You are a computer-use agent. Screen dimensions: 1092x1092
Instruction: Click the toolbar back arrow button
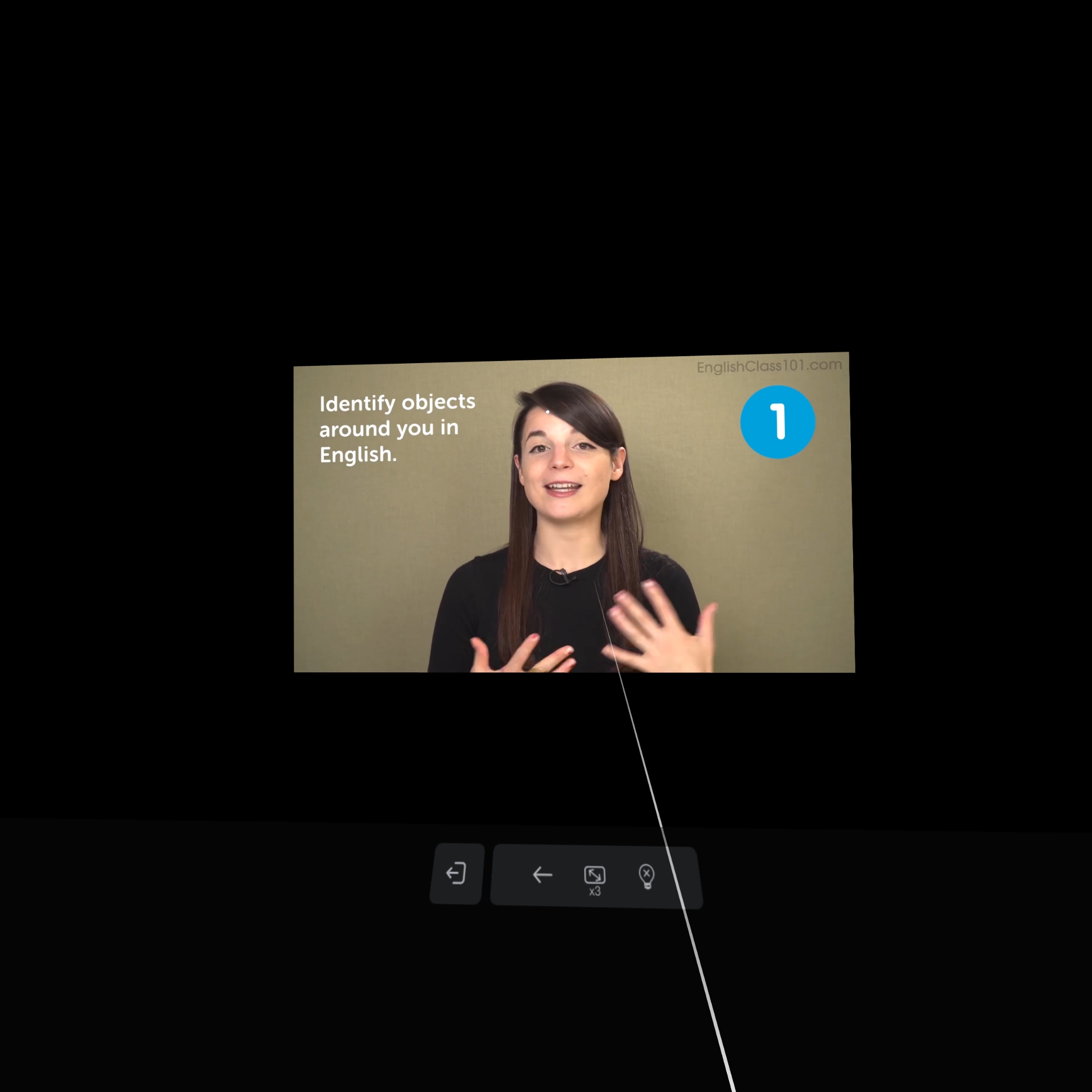(541, 875)
